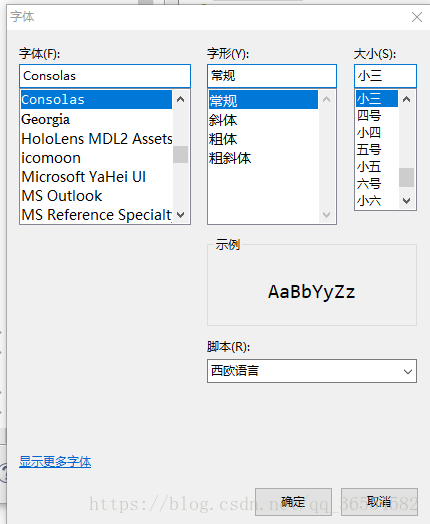Select 五号 in the size list
430x524 pixels.
click(x=377, y=150)
